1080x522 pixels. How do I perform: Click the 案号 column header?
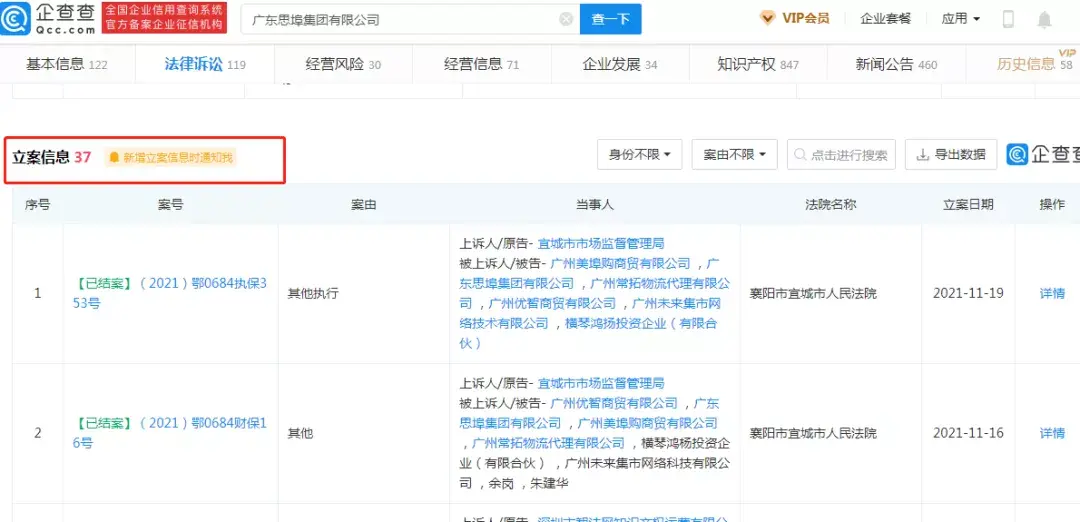[170, 205]
